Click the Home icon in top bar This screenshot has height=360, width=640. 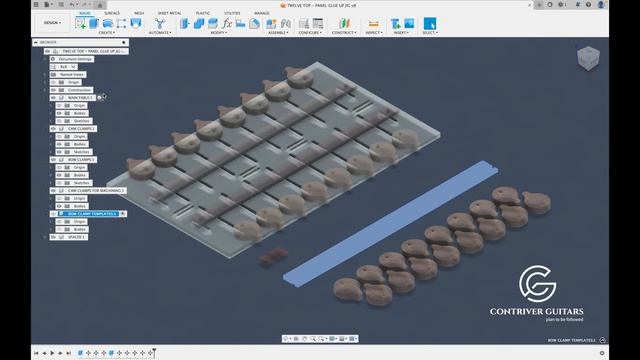(x=100, y=5)
